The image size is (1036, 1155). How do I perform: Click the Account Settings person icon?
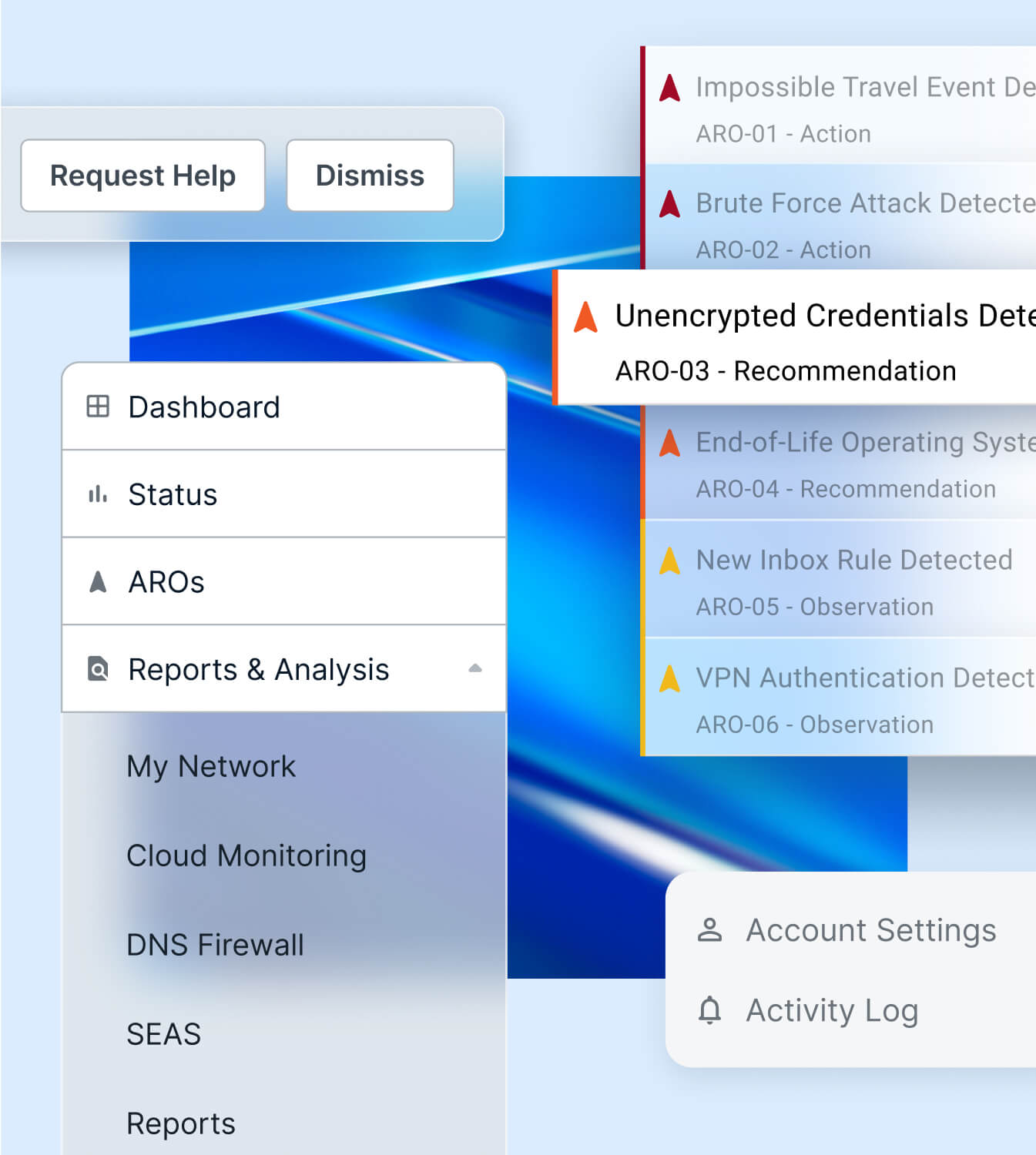(710, 930)
